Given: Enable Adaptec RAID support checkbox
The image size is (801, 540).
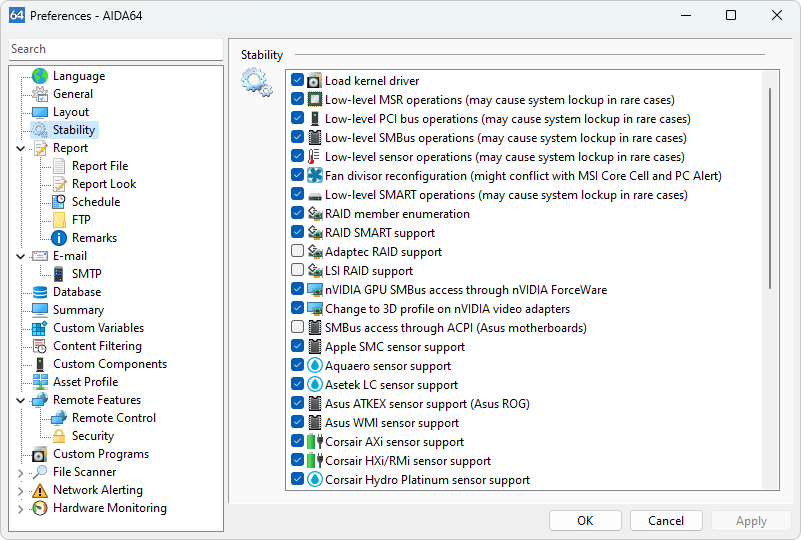Looking at the screenshot, I should 297,251.
